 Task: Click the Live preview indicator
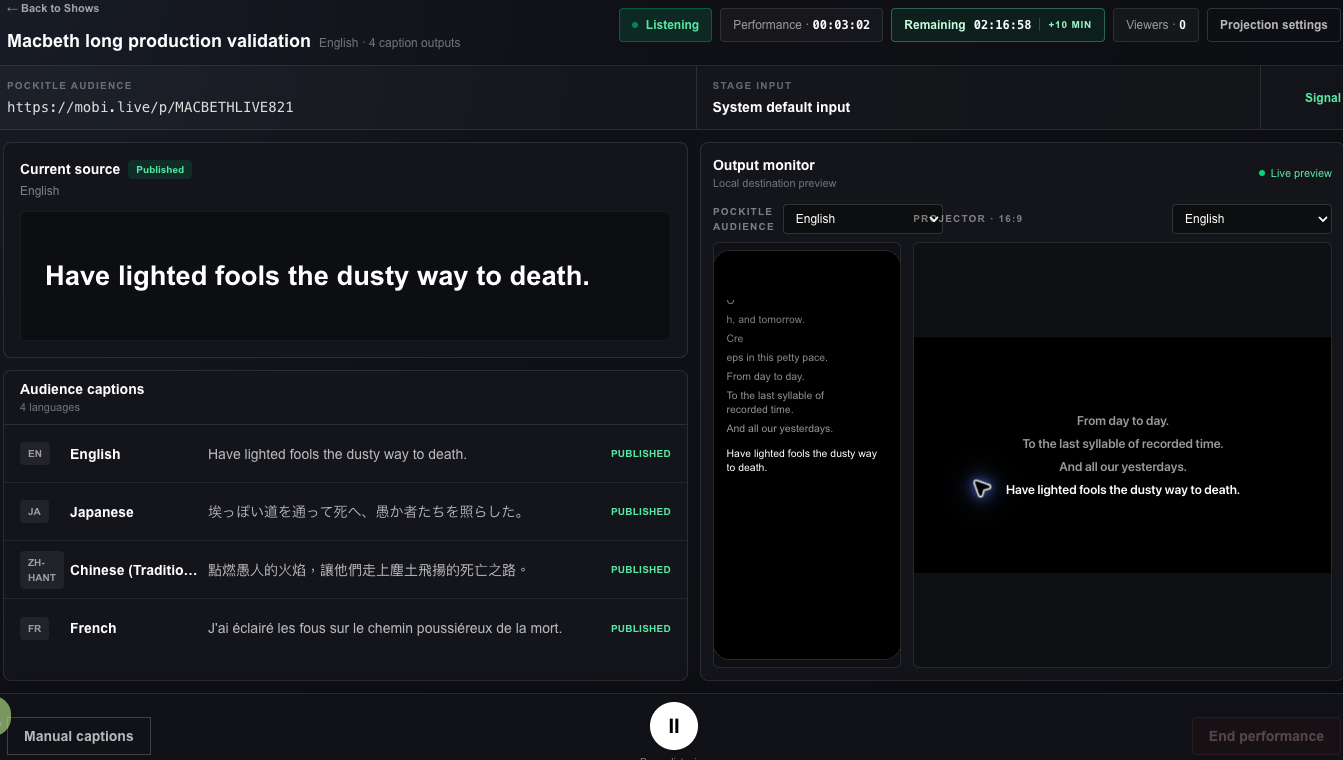click(1295, 173)
